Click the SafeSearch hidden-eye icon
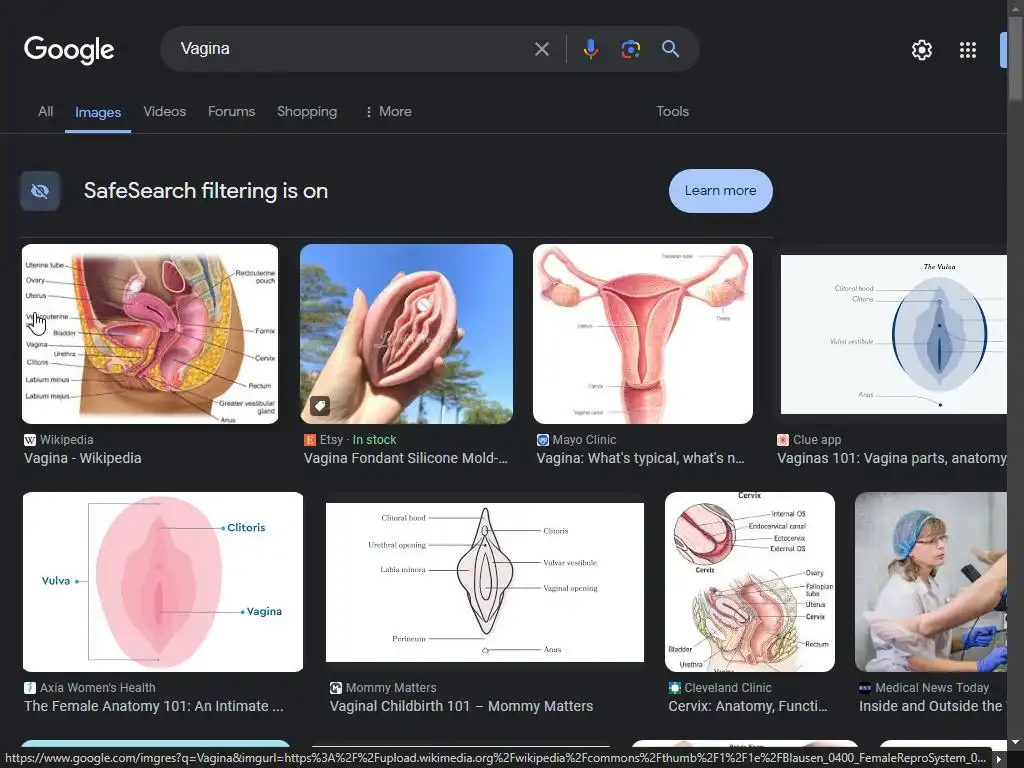Image resolution: width=1024 pixels, height=768 pixels. coord(40,191)
